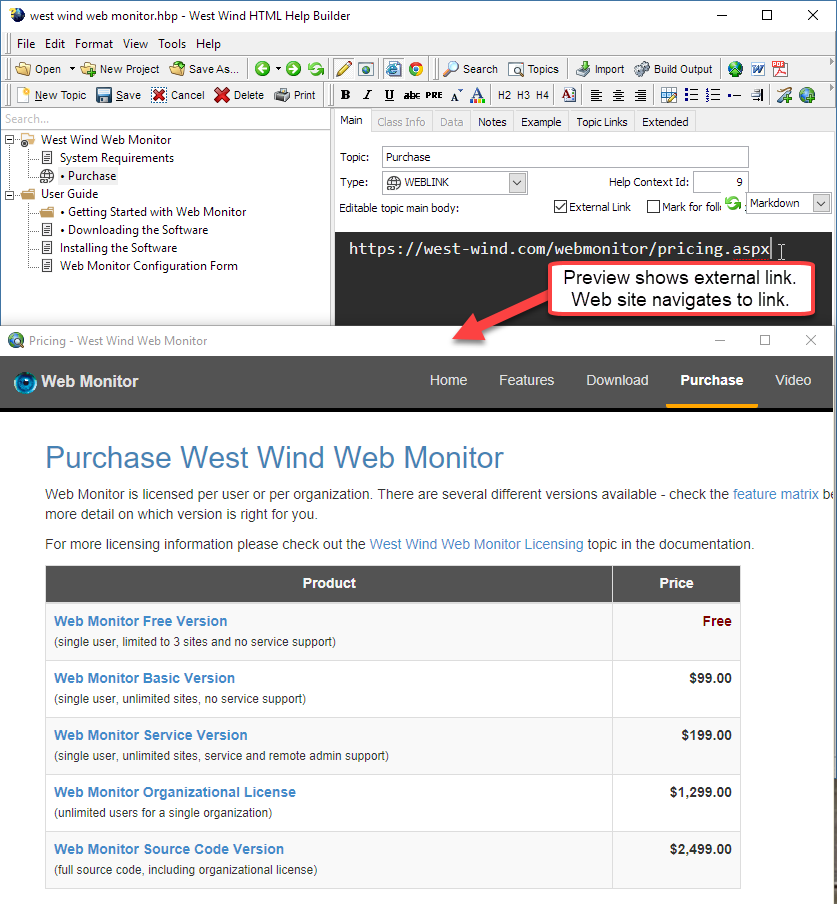The width and height of the screenshot is (837, 904).
Task: Preview topic in Internet Explorer
Action: point(393,69)
